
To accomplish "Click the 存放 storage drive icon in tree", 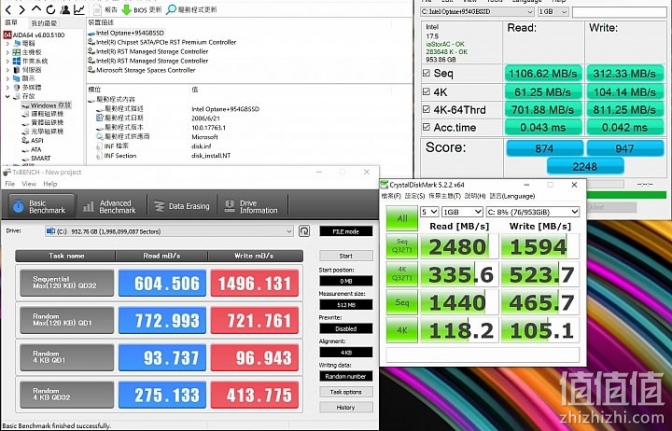I will point(17,96).
